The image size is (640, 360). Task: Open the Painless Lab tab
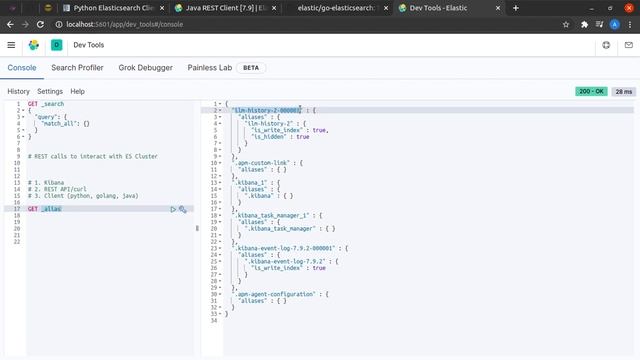pyautogui.click(x=209, y=68)
